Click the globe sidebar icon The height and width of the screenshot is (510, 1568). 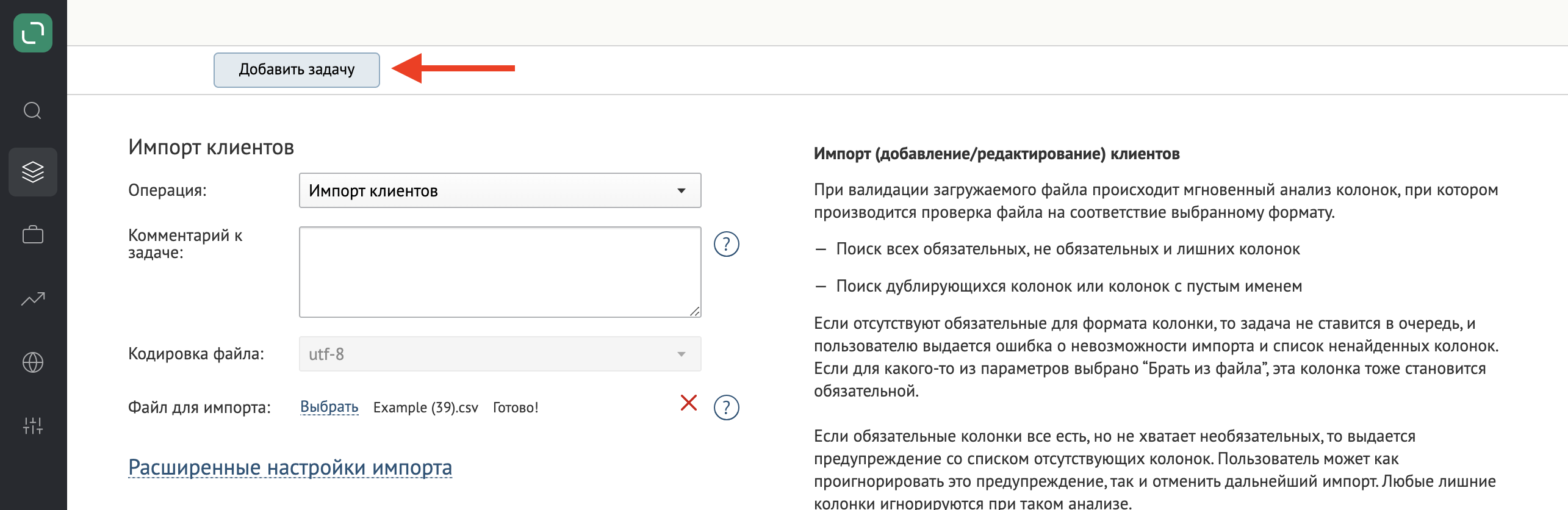click(33, 362)
